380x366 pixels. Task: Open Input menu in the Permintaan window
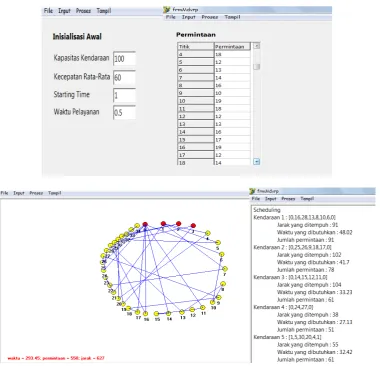(189, 17)
